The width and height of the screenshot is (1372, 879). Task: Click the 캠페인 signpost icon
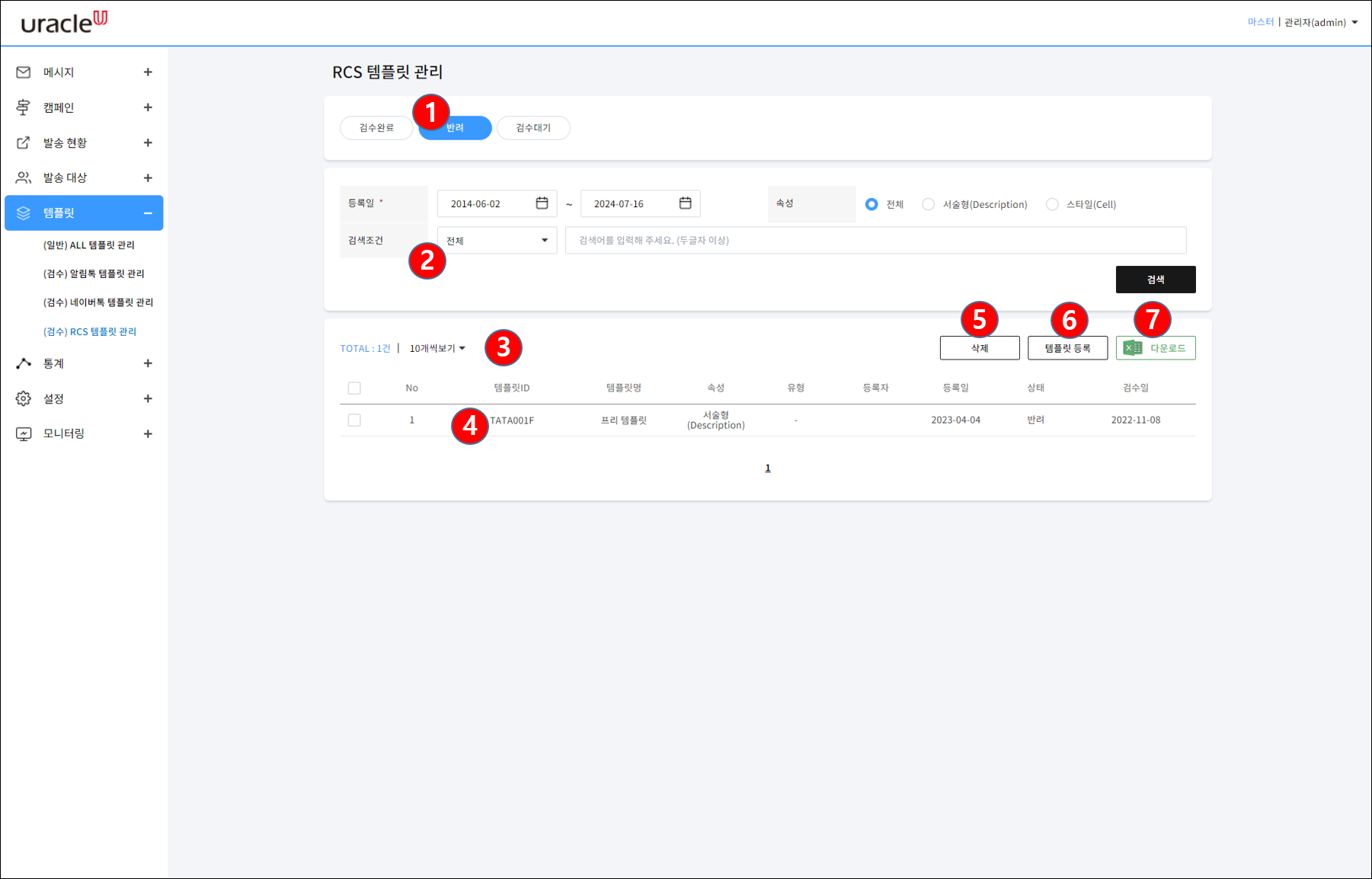(24, 107)
